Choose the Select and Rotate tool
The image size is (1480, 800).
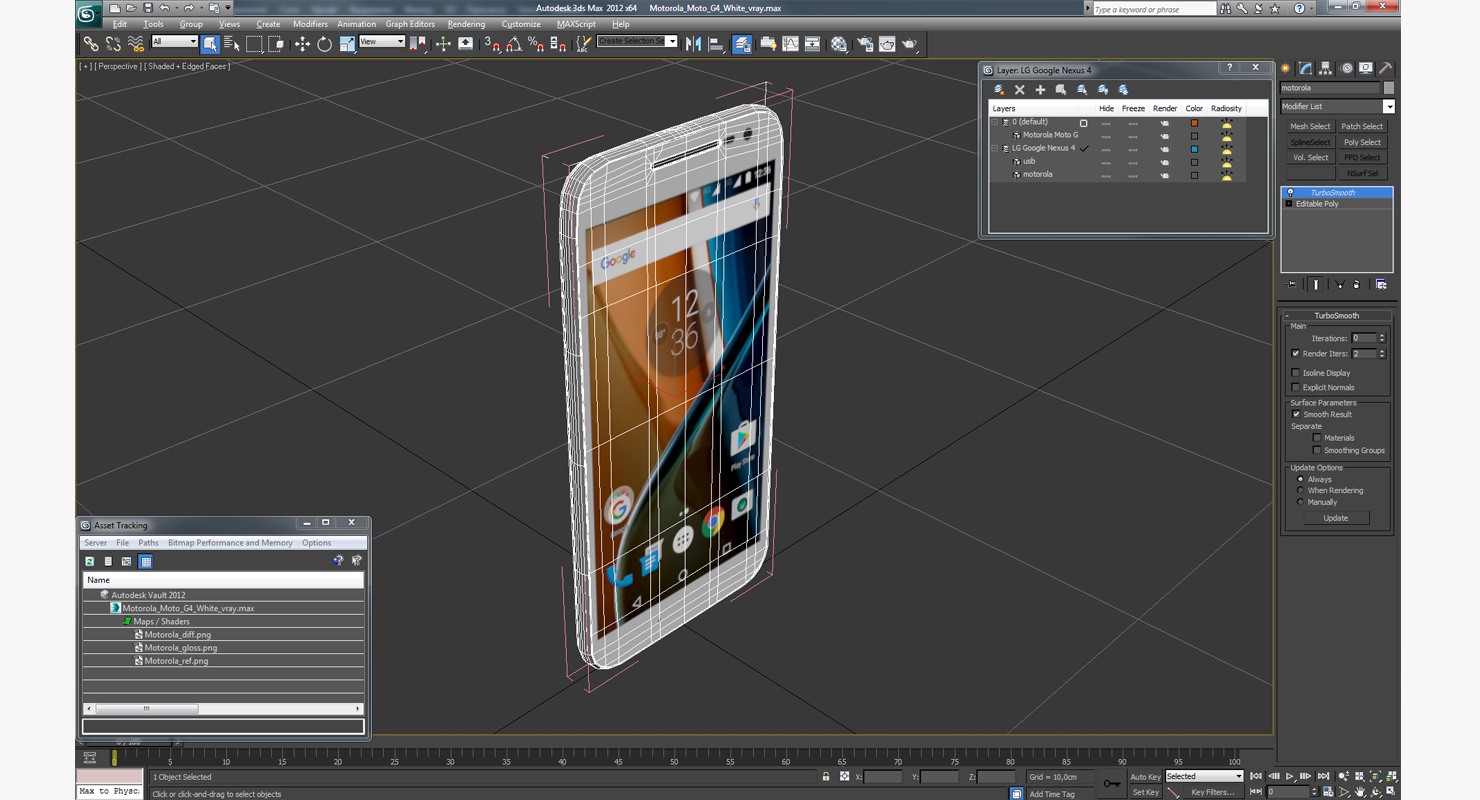point(324,44)
